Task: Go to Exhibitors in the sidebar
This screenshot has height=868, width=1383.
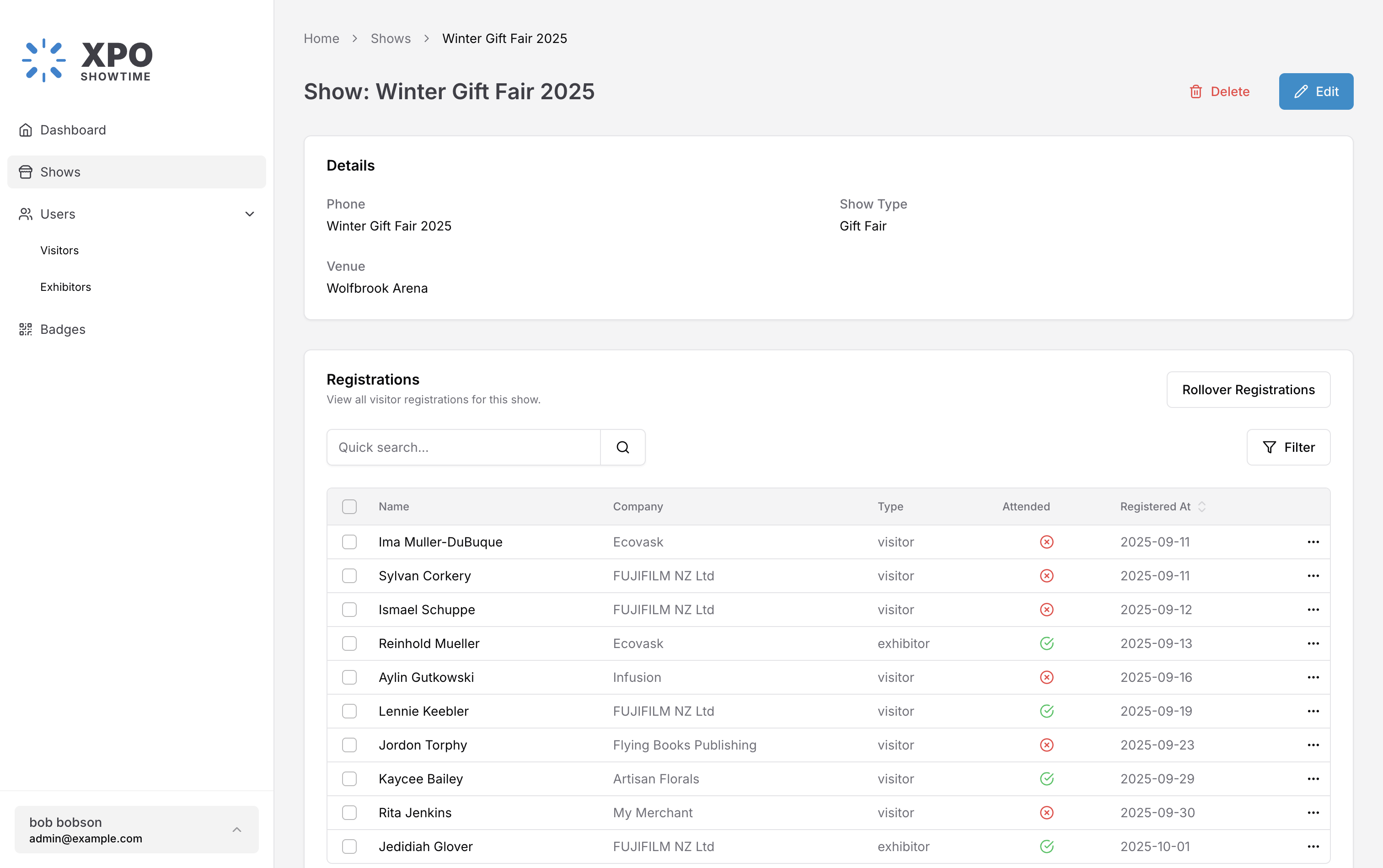Action: pos(65,287)
